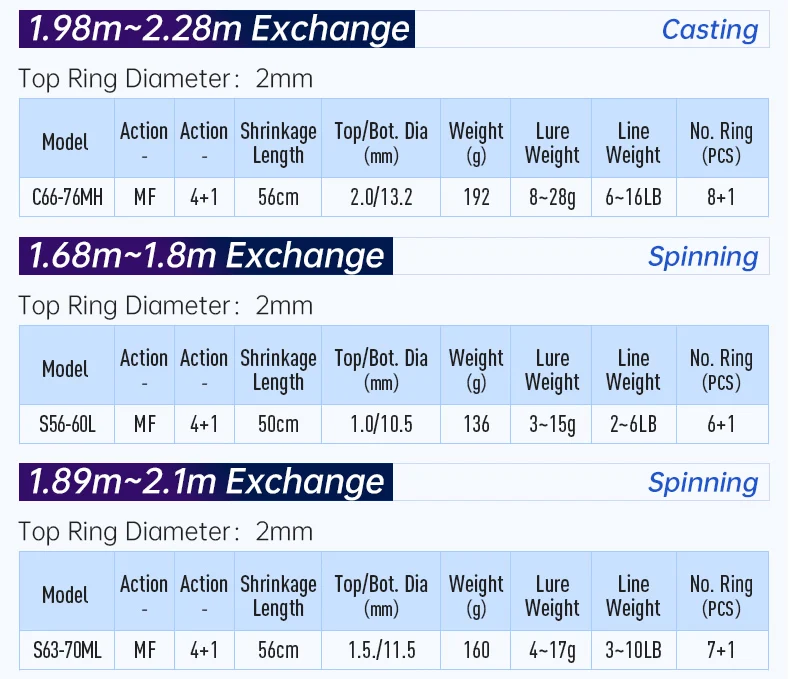Click the 4~17g lure weight cell

[552, 650]
